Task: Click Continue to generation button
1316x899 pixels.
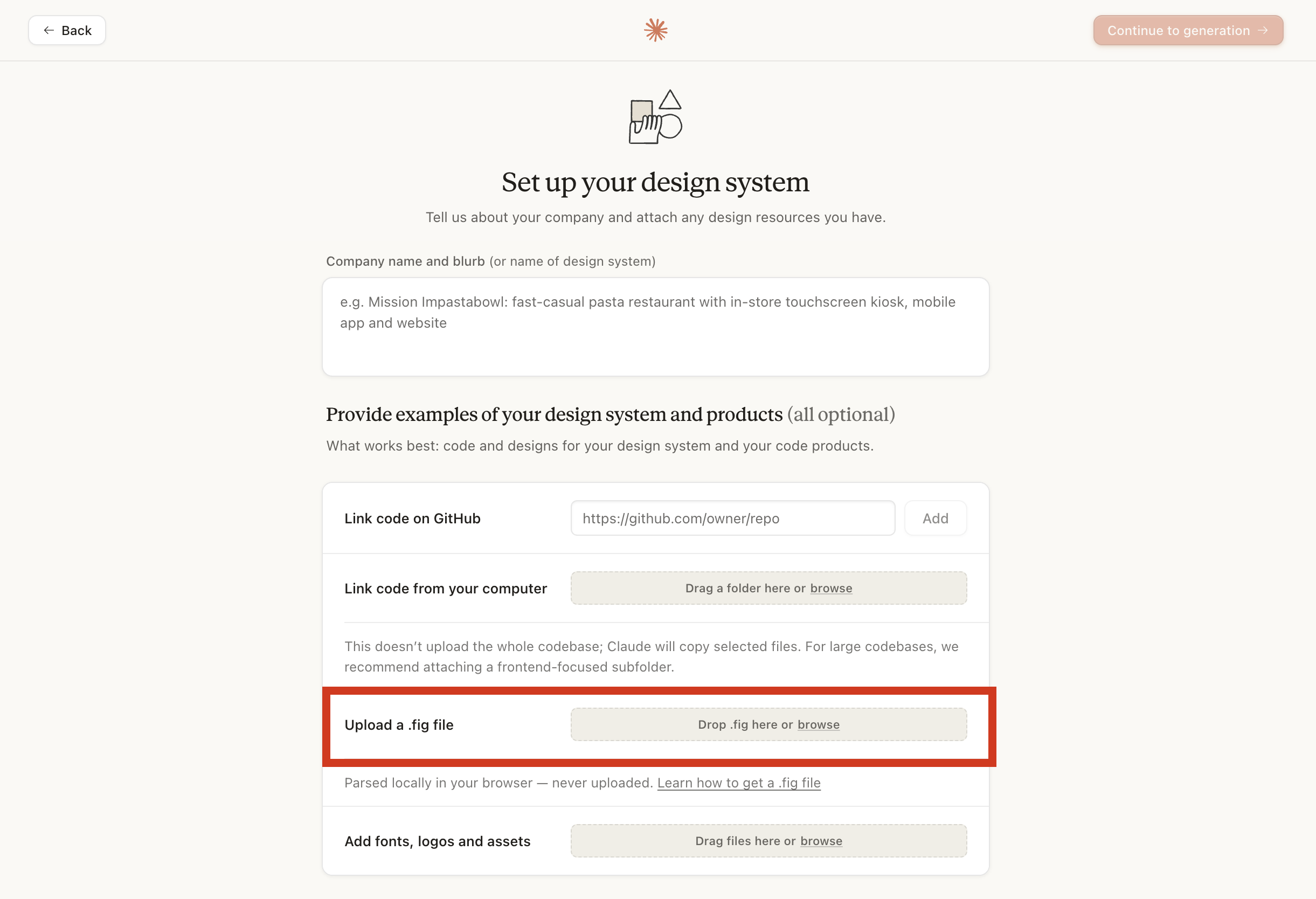Action: click(1188, 31)
